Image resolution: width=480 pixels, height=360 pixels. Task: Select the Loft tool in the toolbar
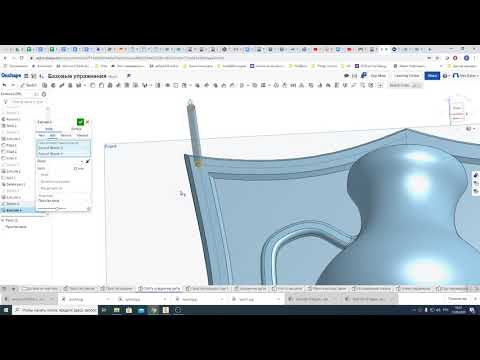[x=70, y=85]
